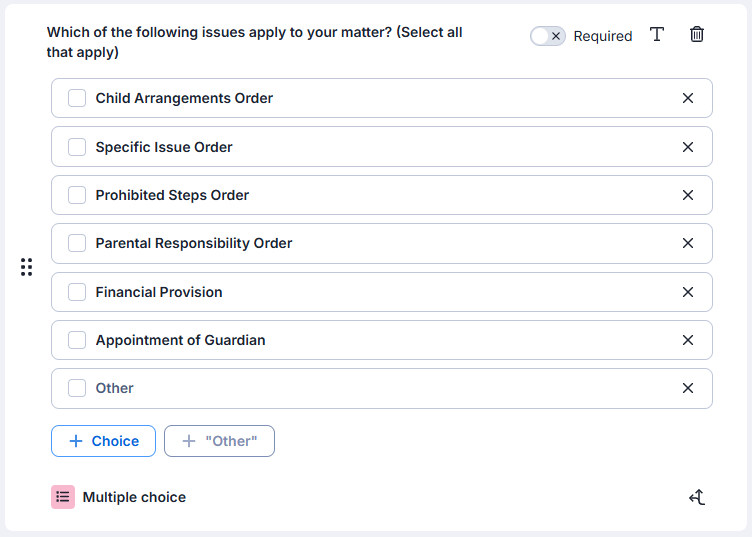
Task: Remove the Child Arrangements Order choice
Action: coord(688,98)
